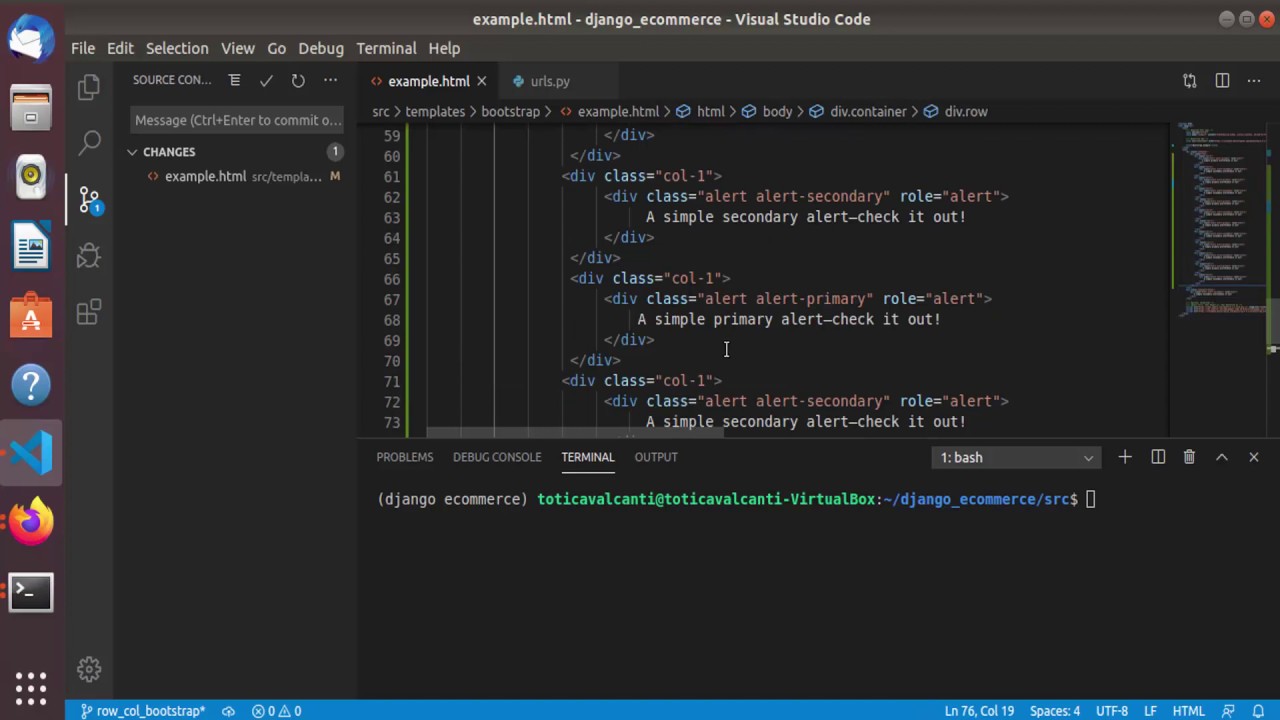The image size is (1280, 720).
Task: Launch Firefox from the Ubuntu dock
Action: click(x=31, y=522)
